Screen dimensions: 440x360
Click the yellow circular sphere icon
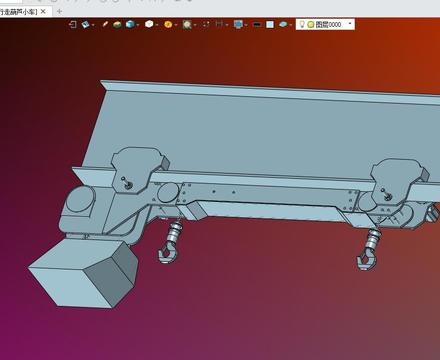168,24
